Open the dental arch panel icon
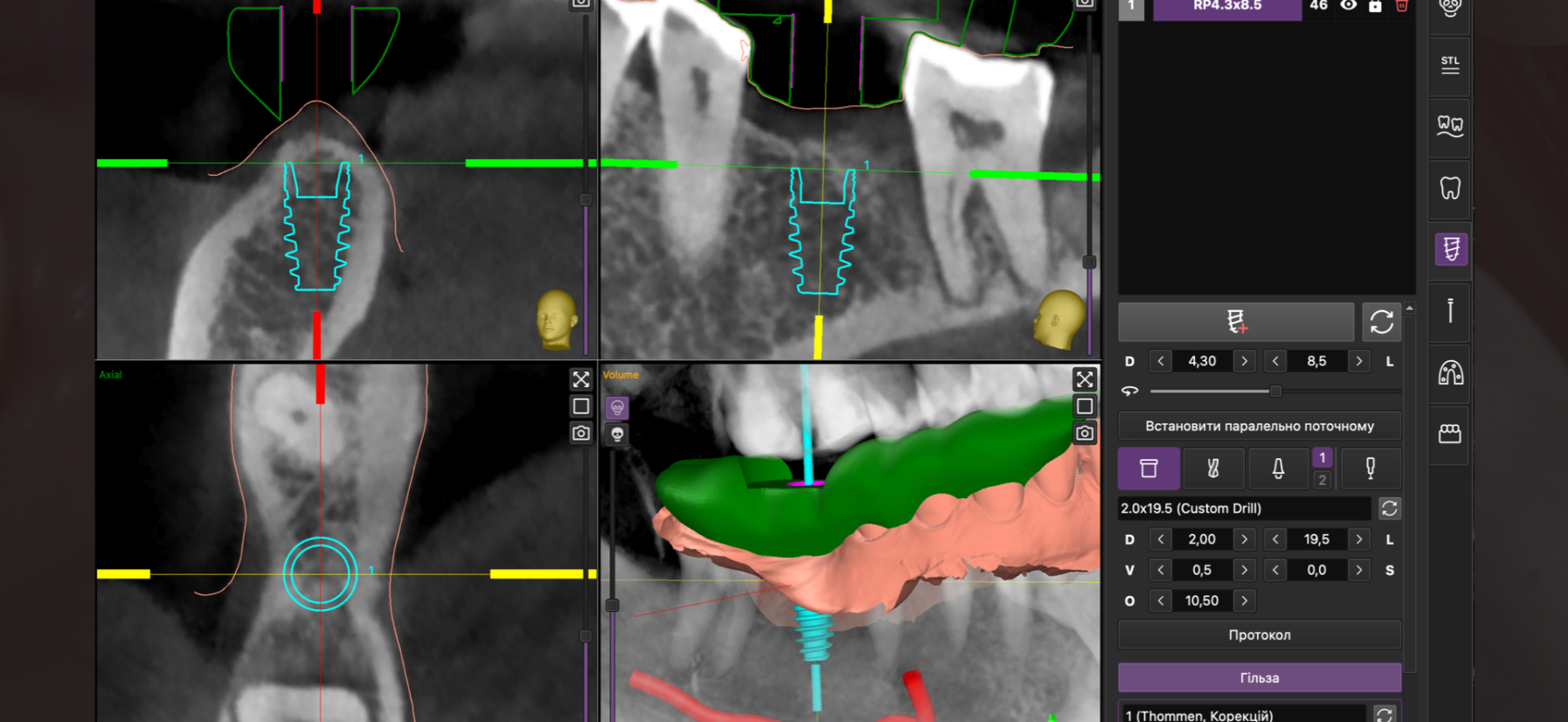 point(1450,374)
